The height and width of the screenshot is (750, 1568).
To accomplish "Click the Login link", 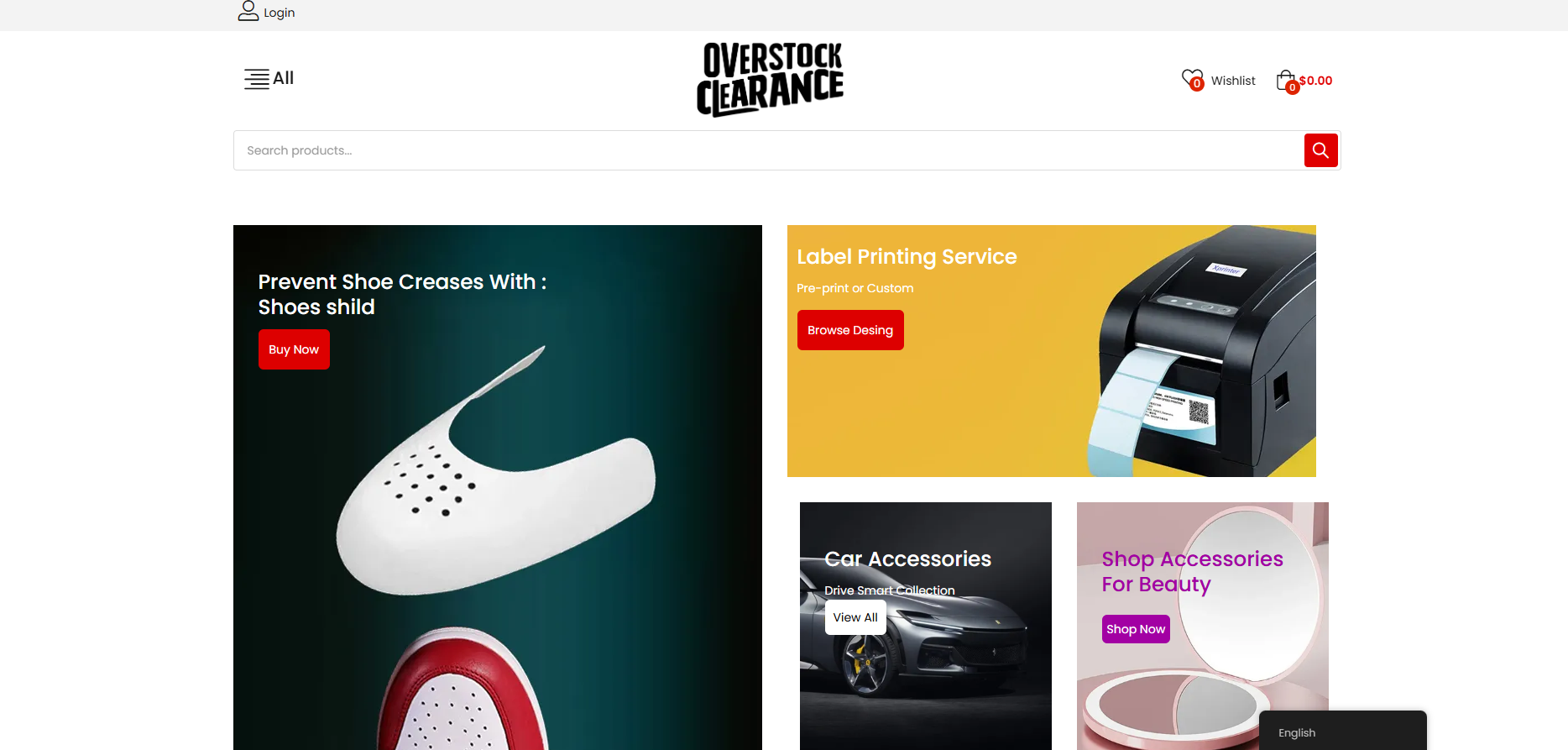I will point(279,13).
